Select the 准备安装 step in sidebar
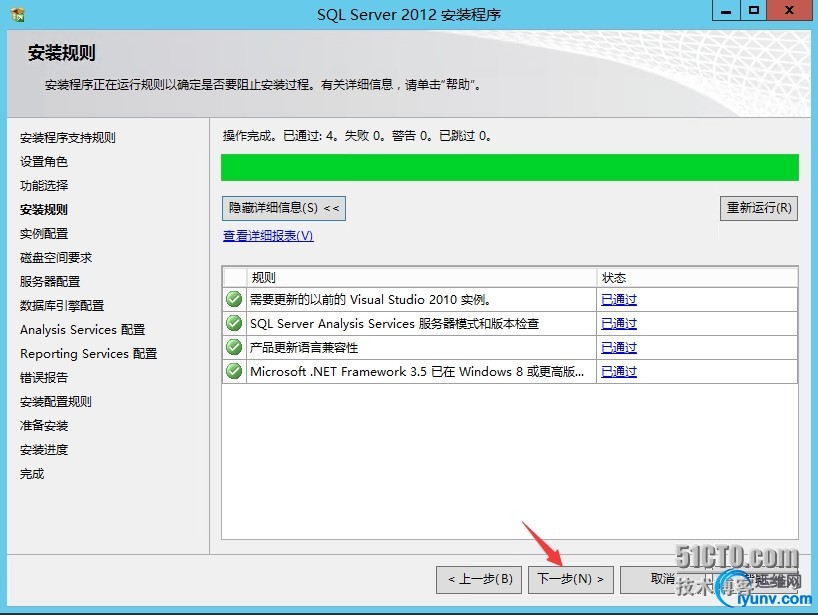The width and height of the screenshot is (818, 615). click(44, 426)
